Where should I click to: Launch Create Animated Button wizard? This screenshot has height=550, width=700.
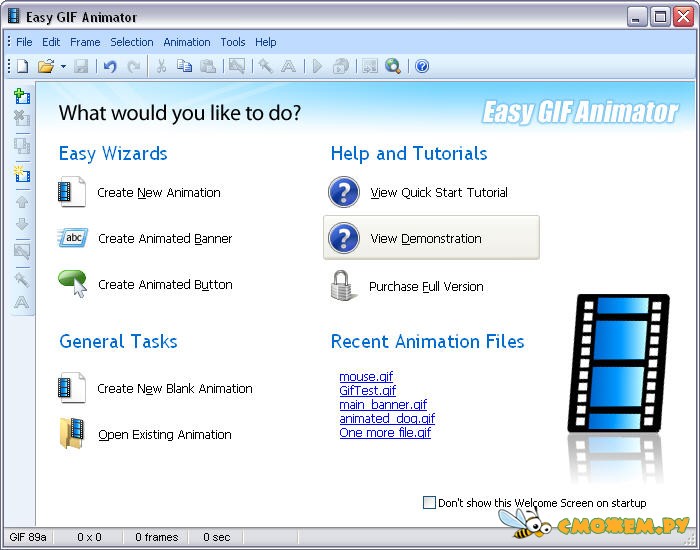click(145, 284)
